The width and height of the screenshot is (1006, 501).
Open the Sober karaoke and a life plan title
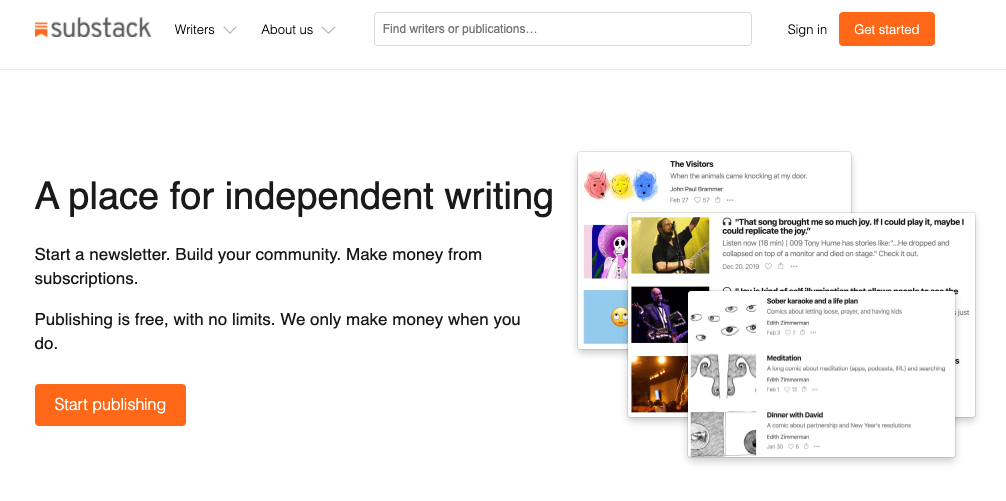pyautogui.click(x=812, y=301)
